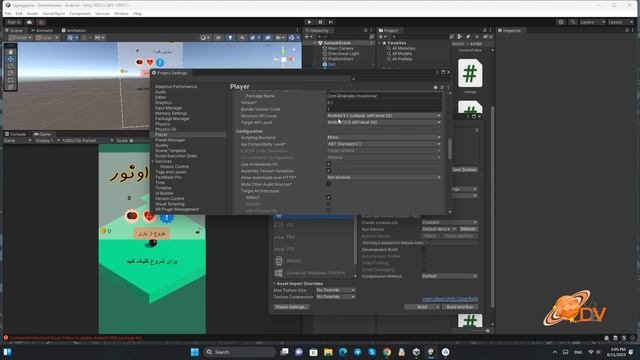This screenshot has width=640, height=360.
Task: Open Player settings help icon
Action: pos(436,87)
